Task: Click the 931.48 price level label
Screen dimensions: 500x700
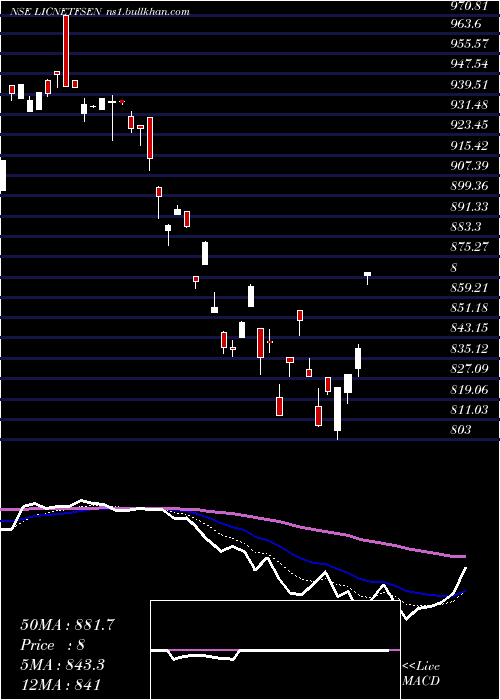Action: coord(470,105)
